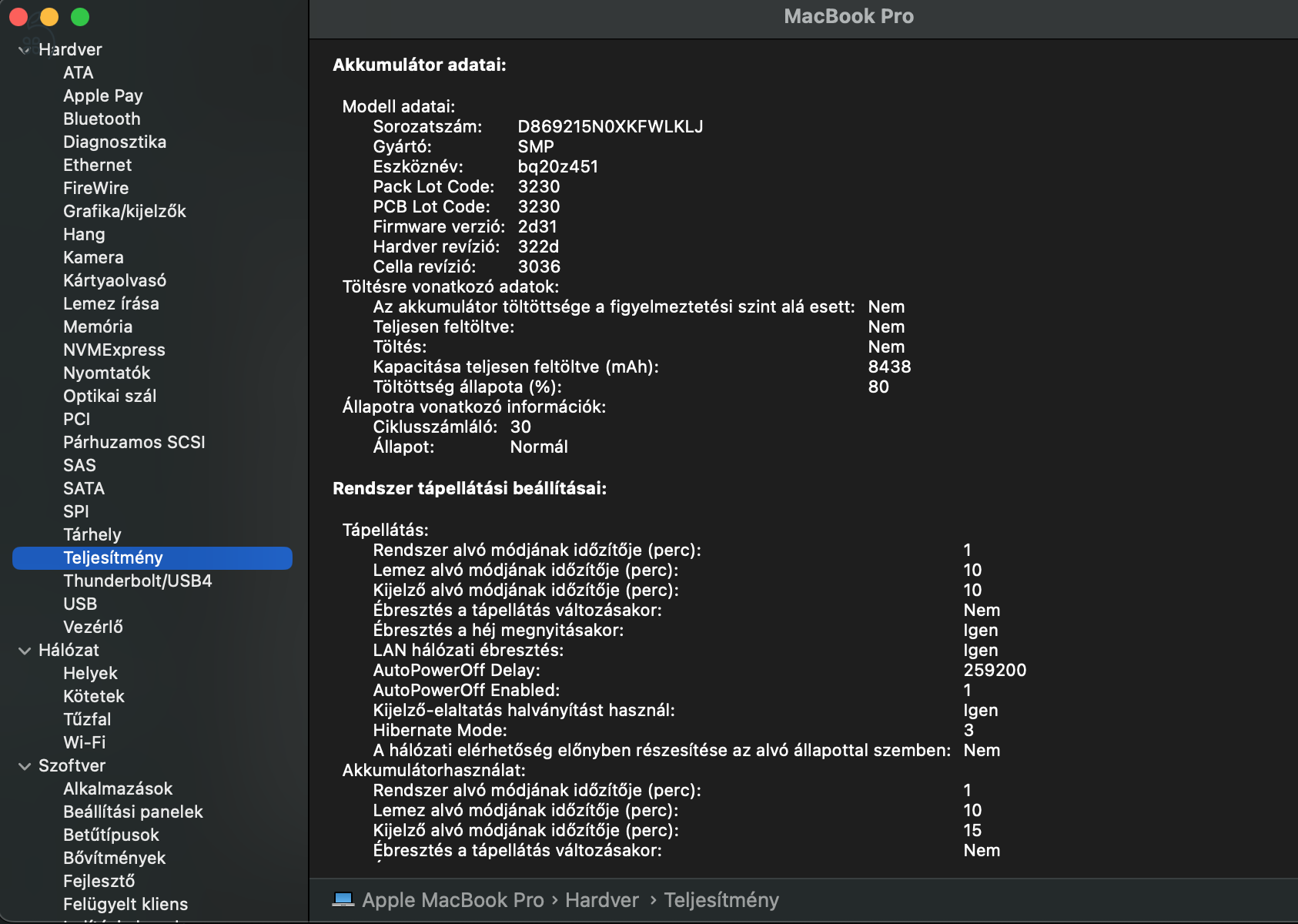Open Helyek under Hálózat
The image size is (1298, 924).
[90, 673]
